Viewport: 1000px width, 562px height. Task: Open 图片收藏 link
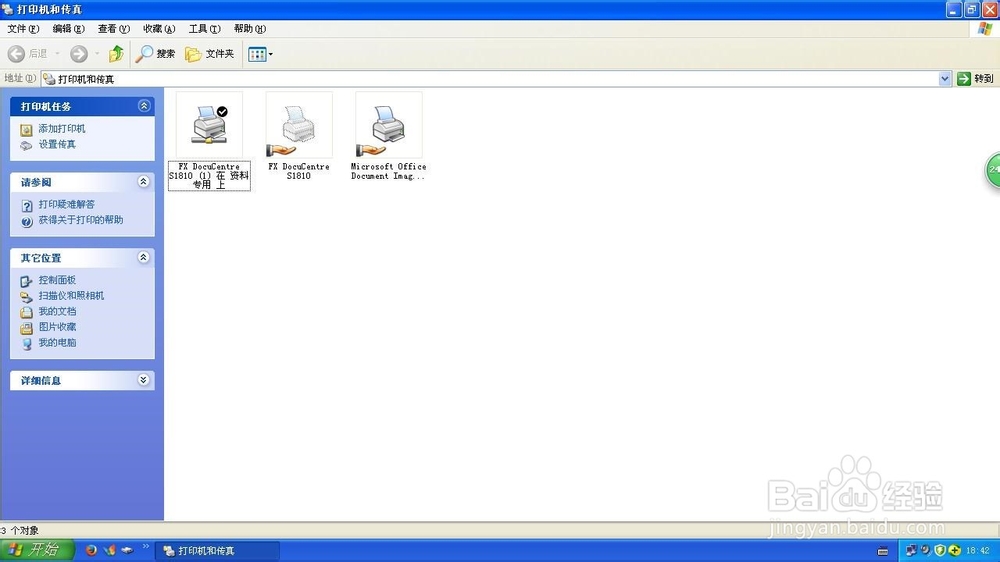[x=57, y=327]
